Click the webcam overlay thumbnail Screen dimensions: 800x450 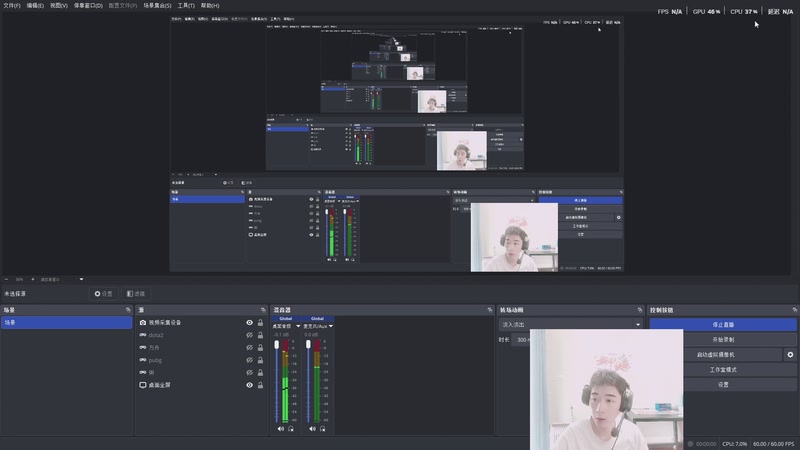pyautogui.click(x=606, y=390)
